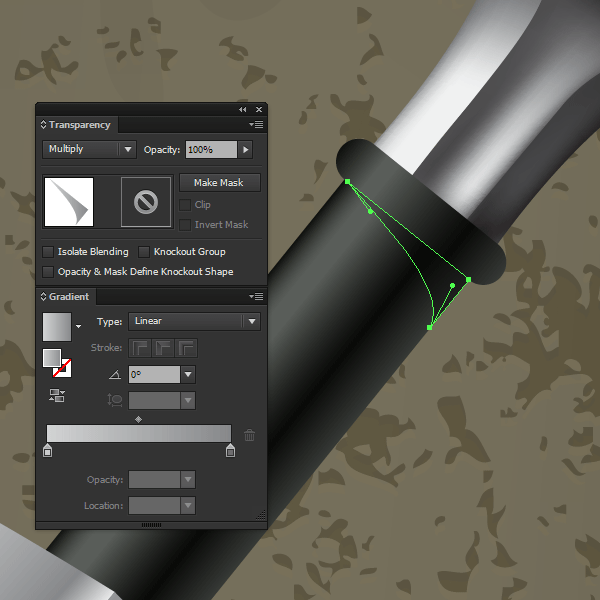Open the Transparency panel options menu
This screenshot has height=600, width=600.
coord(256,124)
